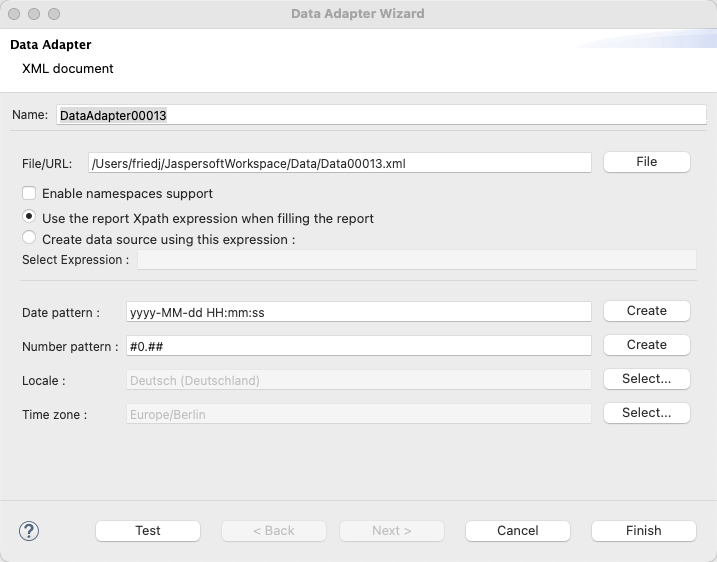Click the Locale field showing Deutsch (Deutschland)

[358, 380]
